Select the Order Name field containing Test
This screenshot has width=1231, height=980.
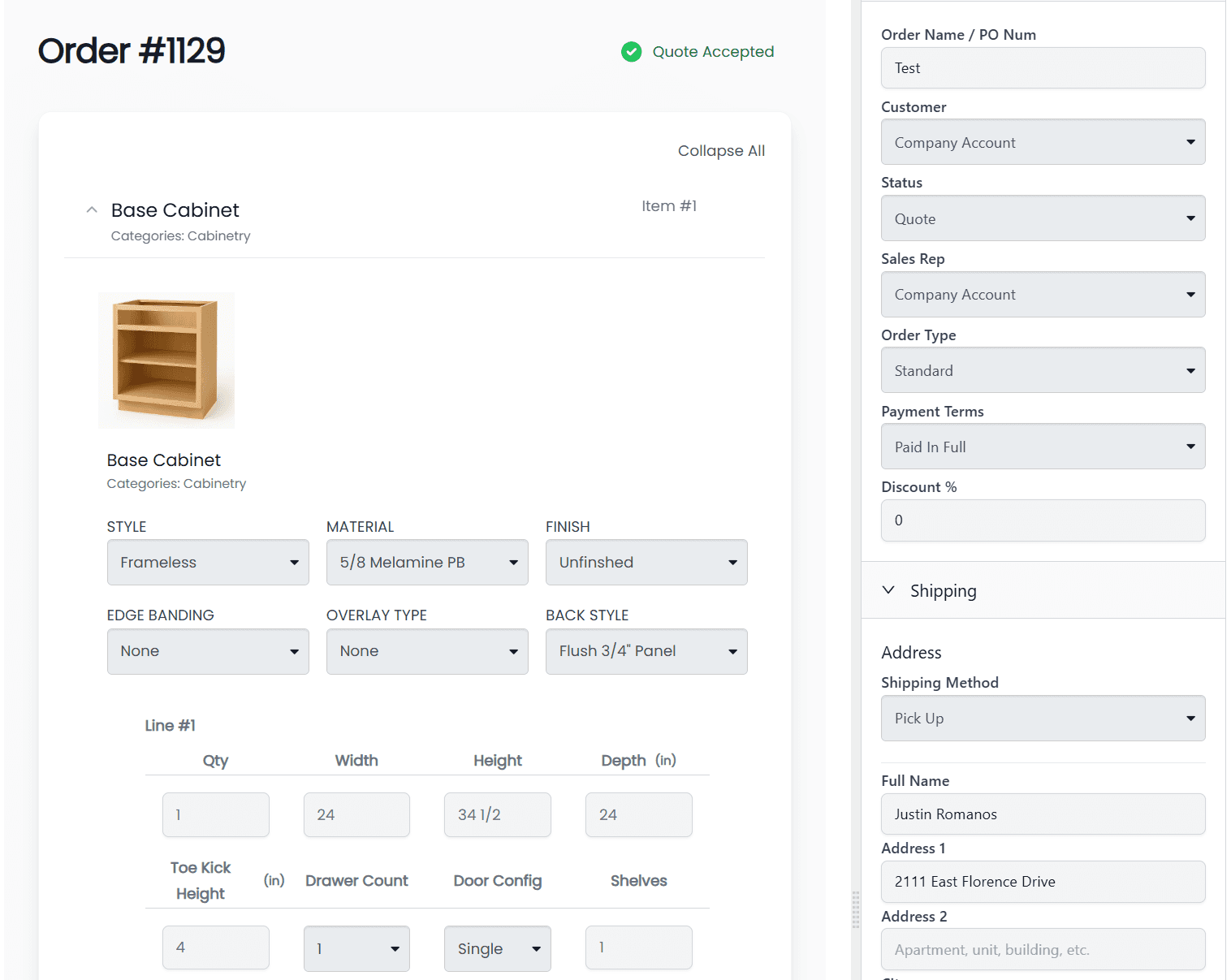click(x=1043, y=68)
